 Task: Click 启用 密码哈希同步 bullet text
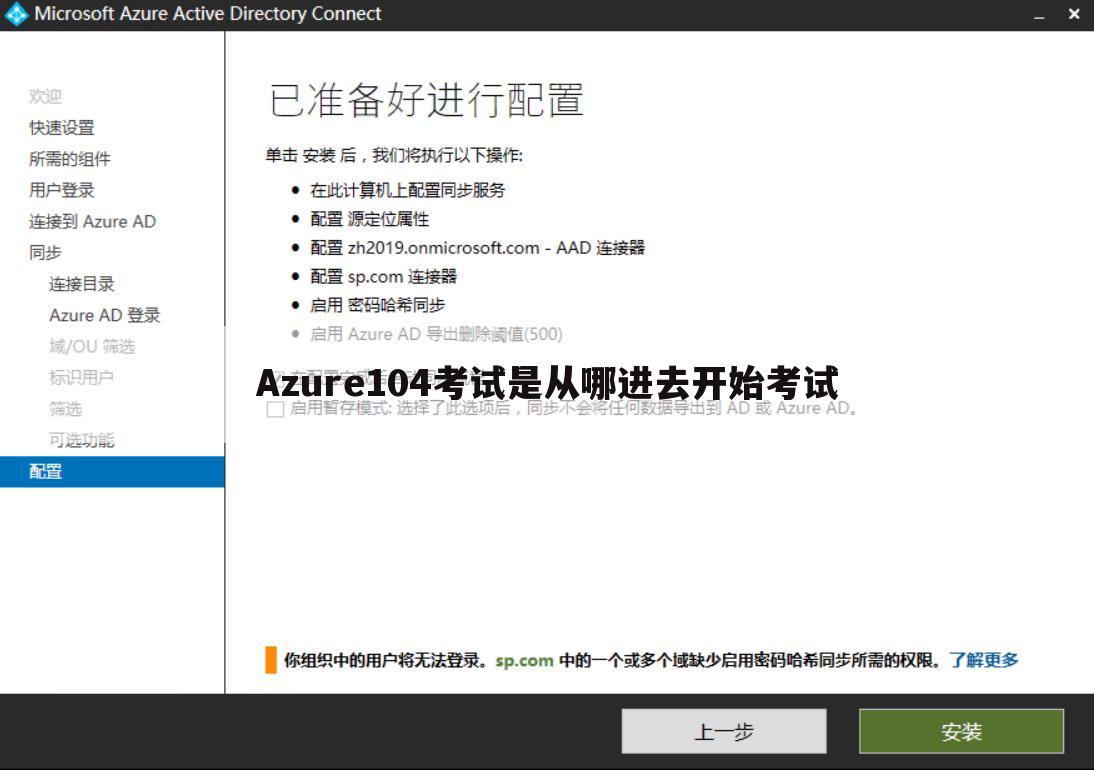click(377, 305)
